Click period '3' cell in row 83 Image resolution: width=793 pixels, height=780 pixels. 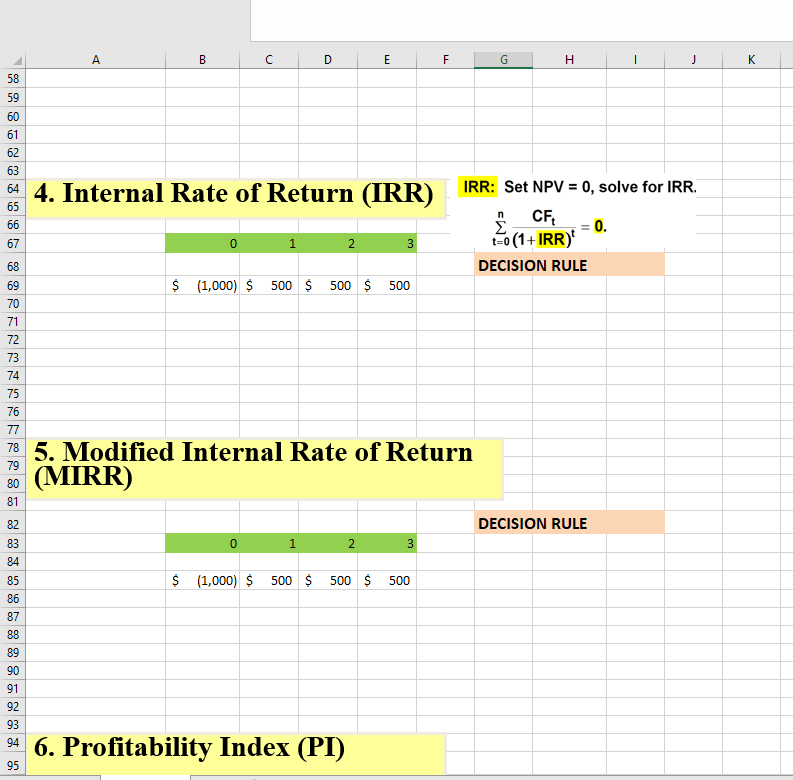pos(387,544)
